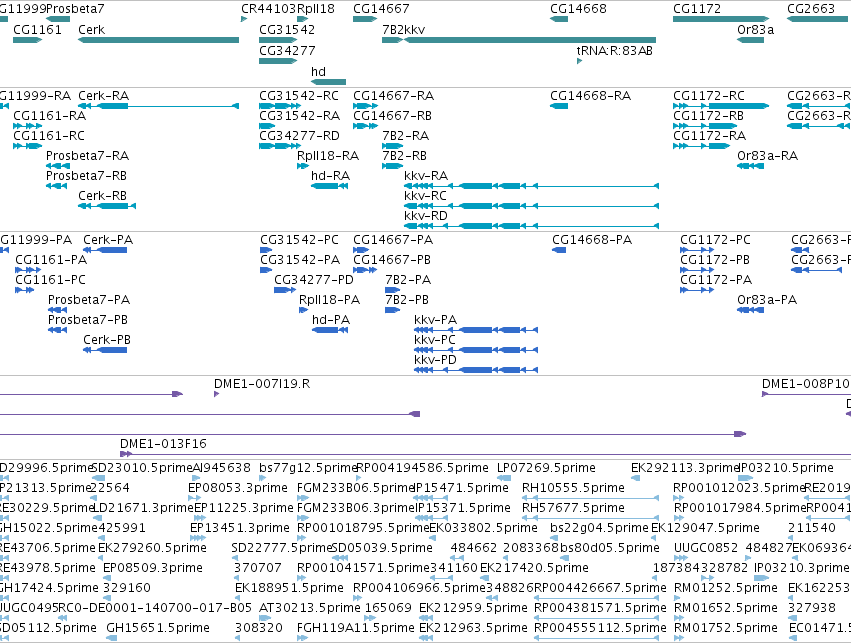Select the CG1161-RC transcript label
This screenshot has height=643, width=851.
point(49,136)
